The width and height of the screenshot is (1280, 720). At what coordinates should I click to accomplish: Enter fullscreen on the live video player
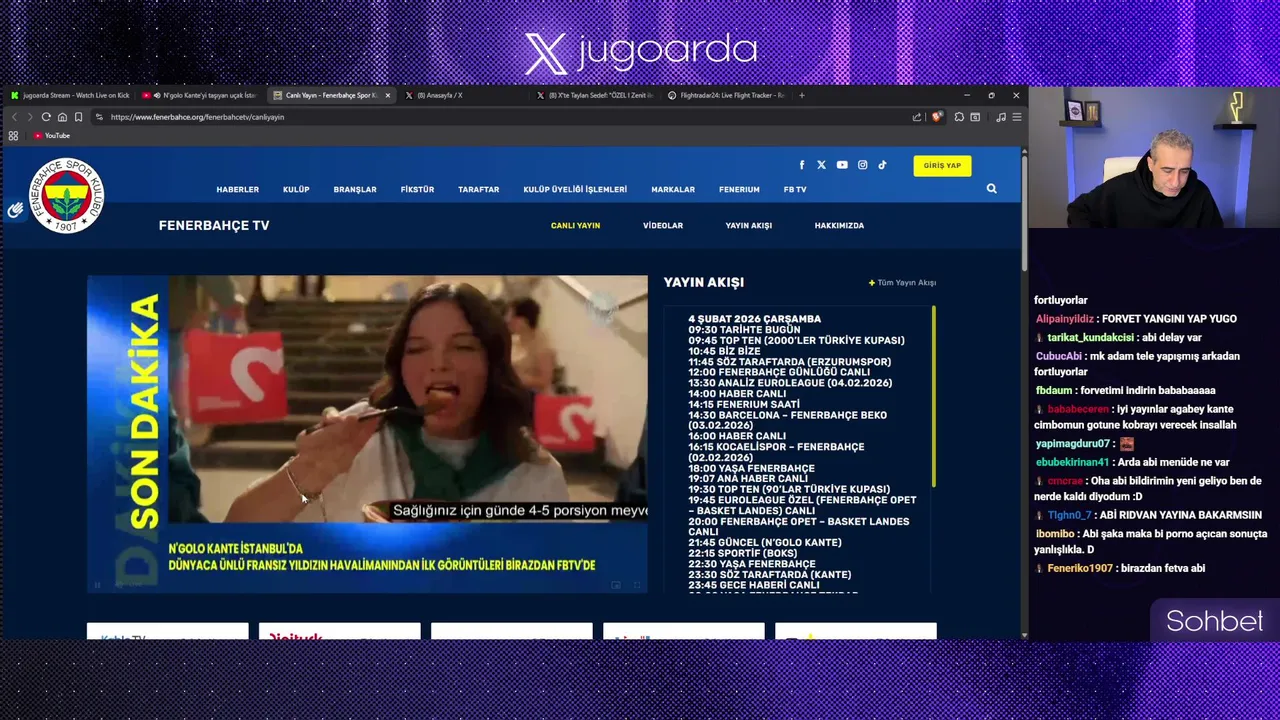coord(636,585)
